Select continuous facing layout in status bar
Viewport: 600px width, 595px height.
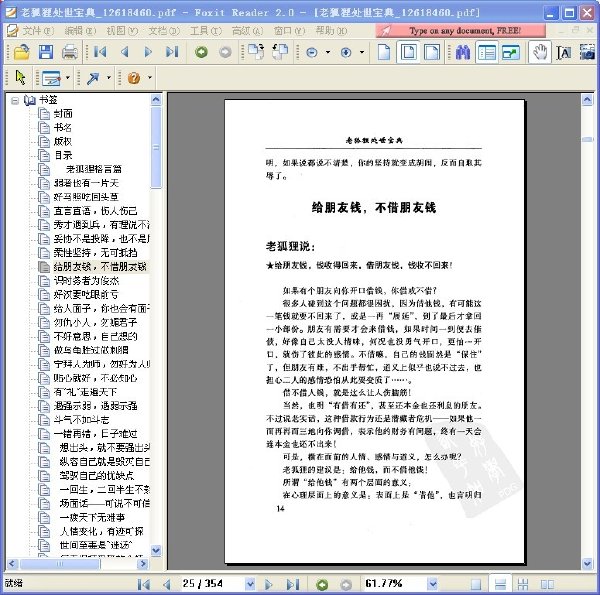click(523, 584)
